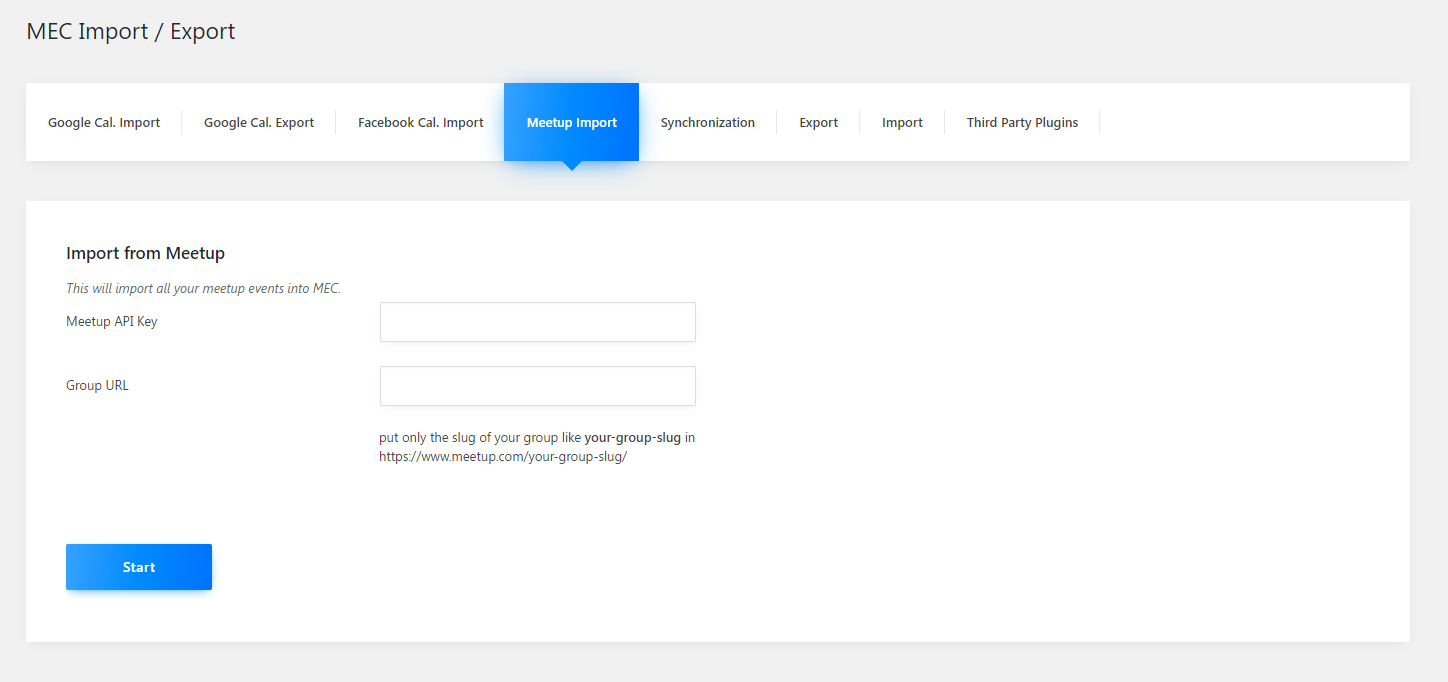Screen dimensions: 1448x682
Task: Click the Group URL label
Action: pyautogui.click(x=97, y=385)
